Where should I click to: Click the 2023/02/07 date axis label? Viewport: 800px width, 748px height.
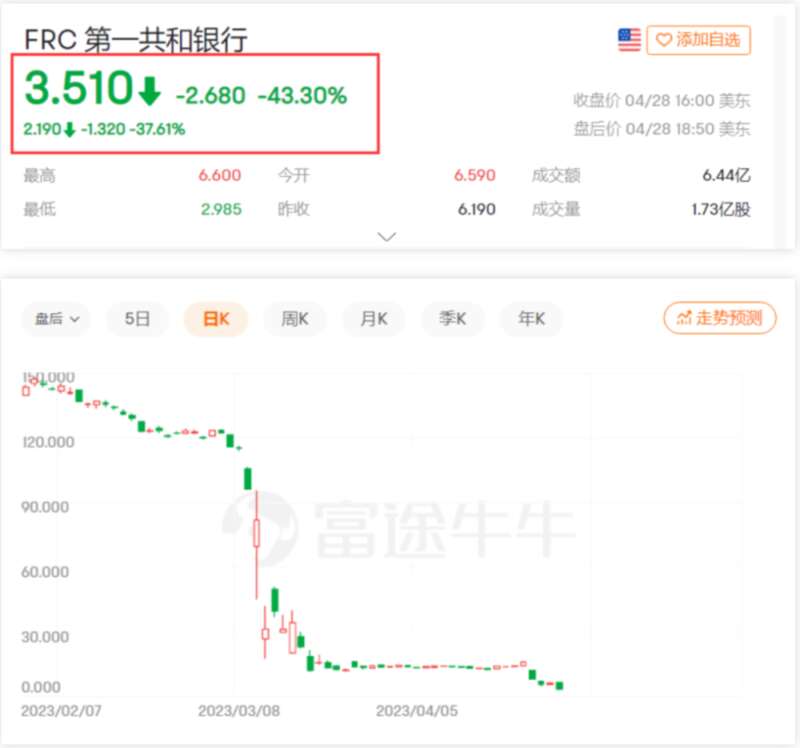click(x=61, y=711)
